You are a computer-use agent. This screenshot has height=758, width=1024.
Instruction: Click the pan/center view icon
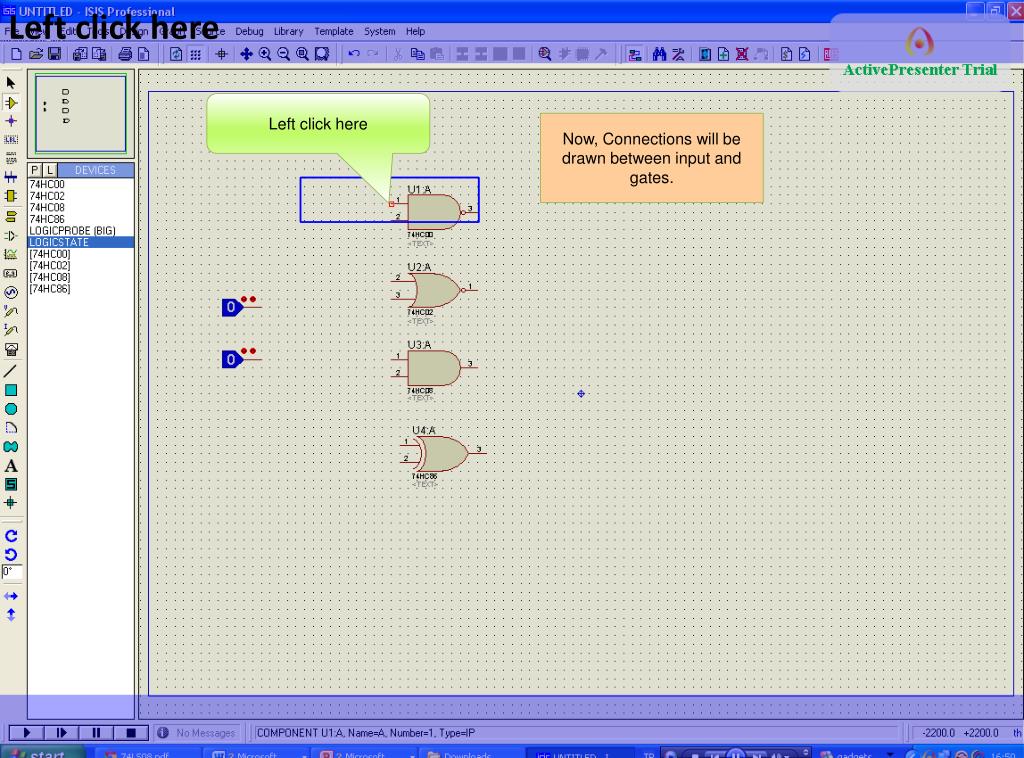click(x=246, y=54)
